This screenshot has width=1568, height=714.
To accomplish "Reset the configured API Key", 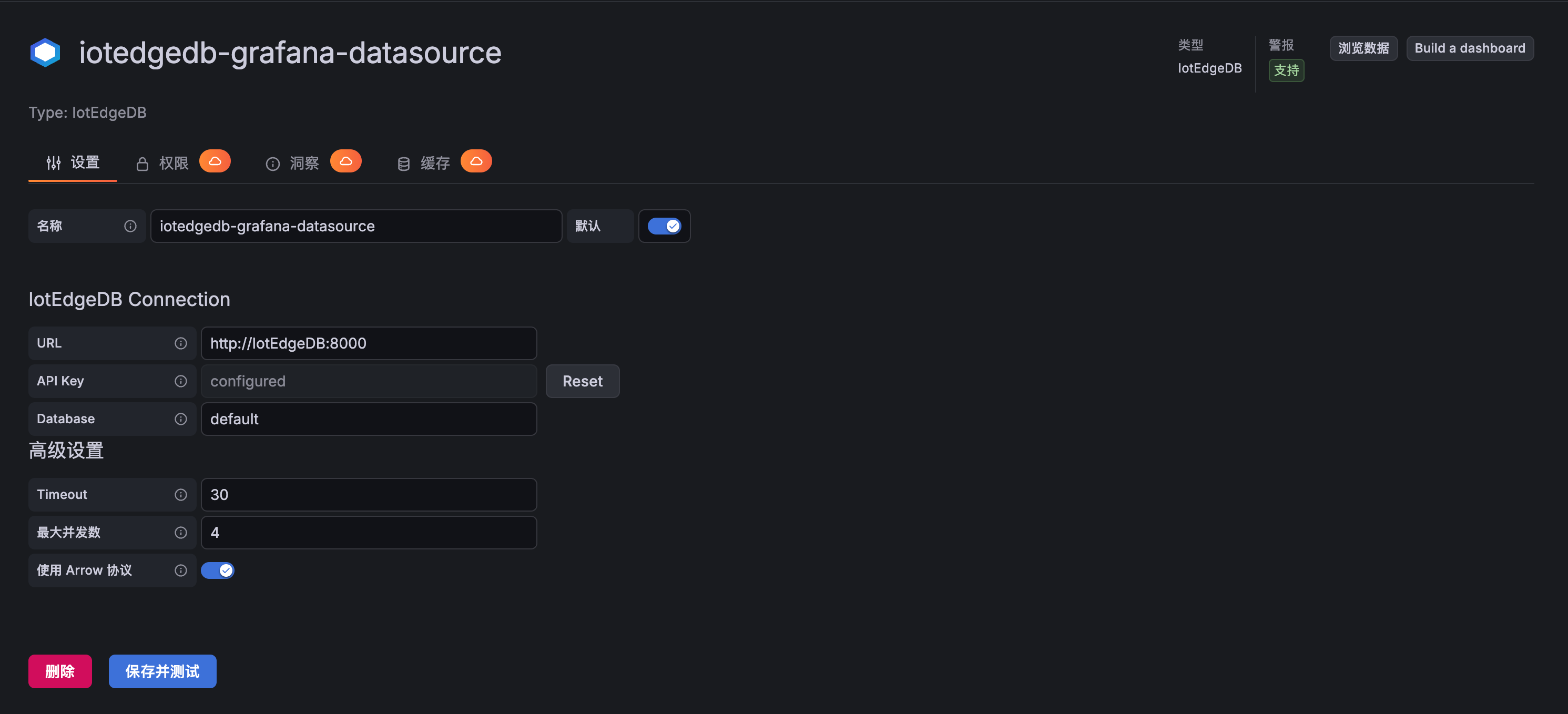I will click(x=583, y=381).
